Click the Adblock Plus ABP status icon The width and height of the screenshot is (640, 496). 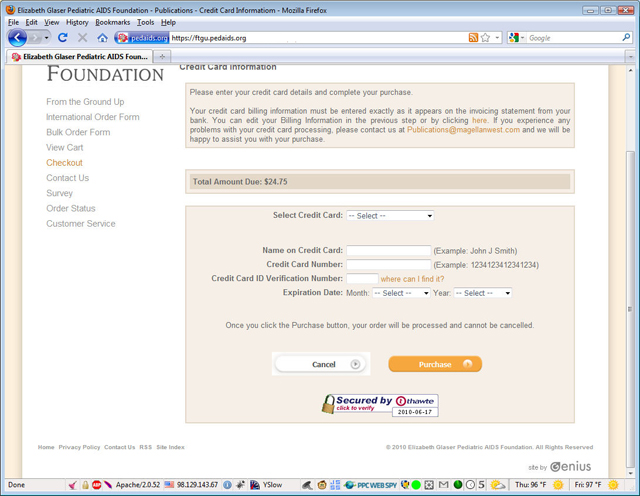point(96,485)
